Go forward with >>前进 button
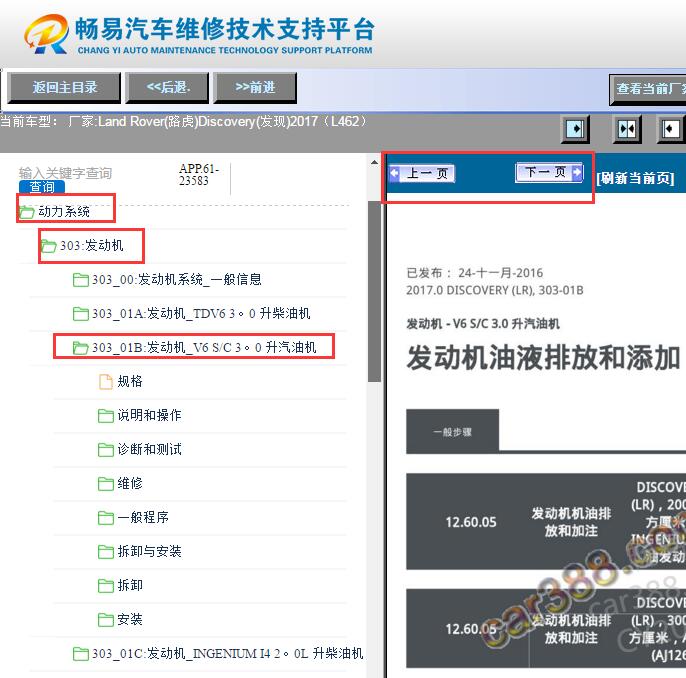686x678 pixels. point(255,87)
